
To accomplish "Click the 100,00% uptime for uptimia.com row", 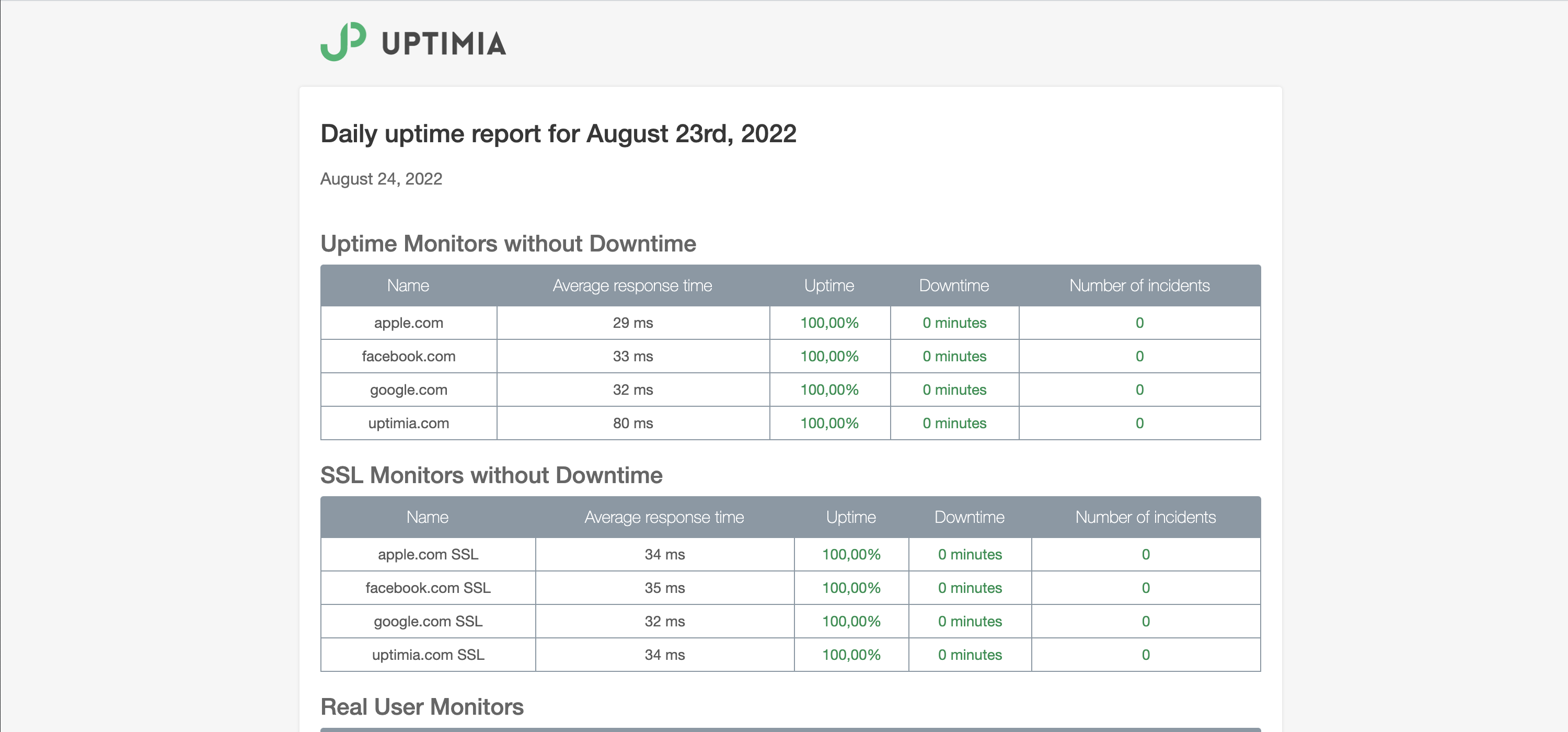I will pos(829,423).
